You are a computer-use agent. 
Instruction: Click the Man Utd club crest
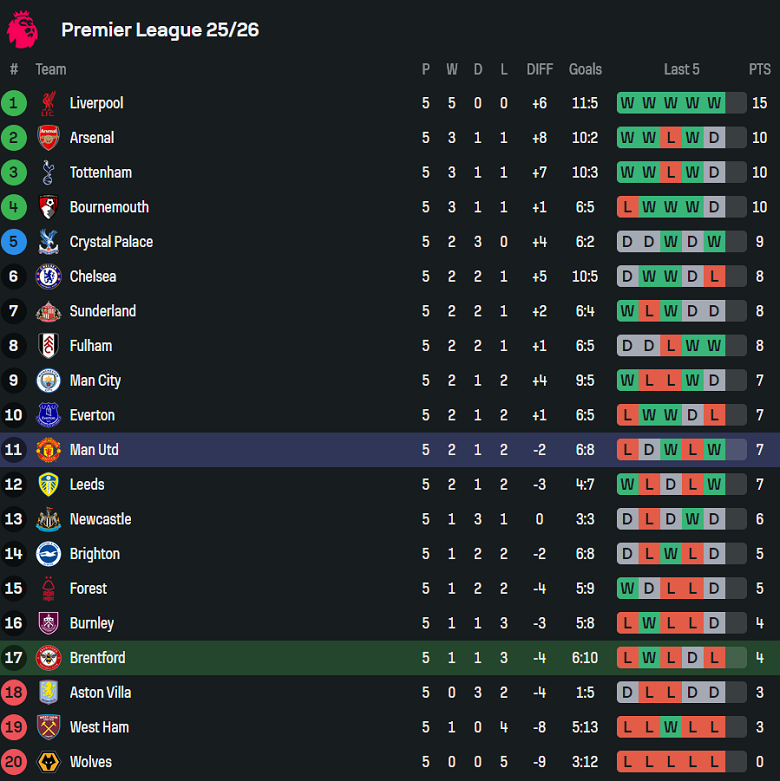[x=48, y=450]
